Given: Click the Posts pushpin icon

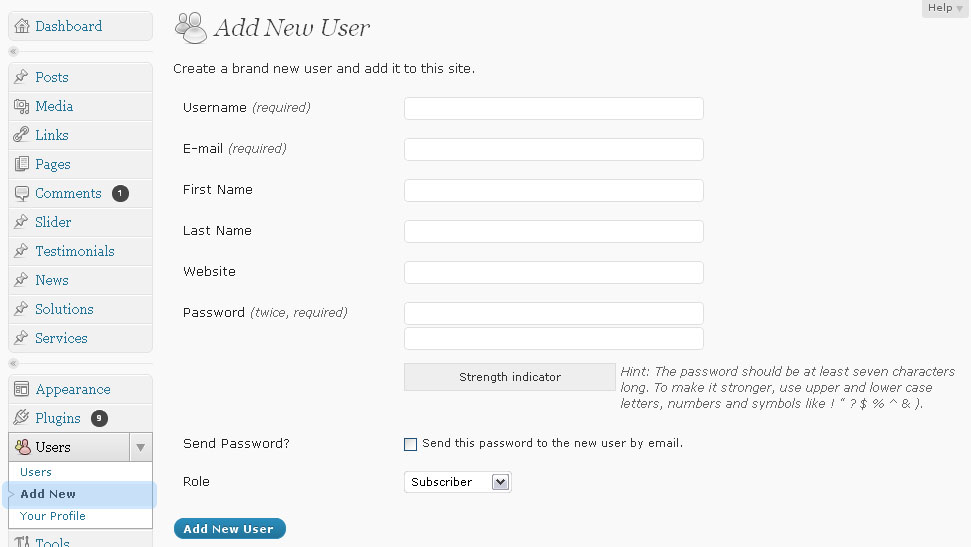Looking at the screenshot, I should pos(22,77).
